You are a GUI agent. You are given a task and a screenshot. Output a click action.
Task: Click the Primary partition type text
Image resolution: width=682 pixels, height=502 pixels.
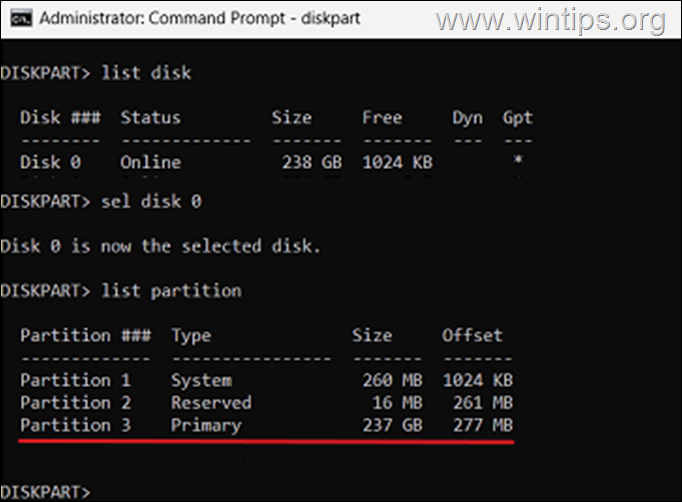[206, 425]
